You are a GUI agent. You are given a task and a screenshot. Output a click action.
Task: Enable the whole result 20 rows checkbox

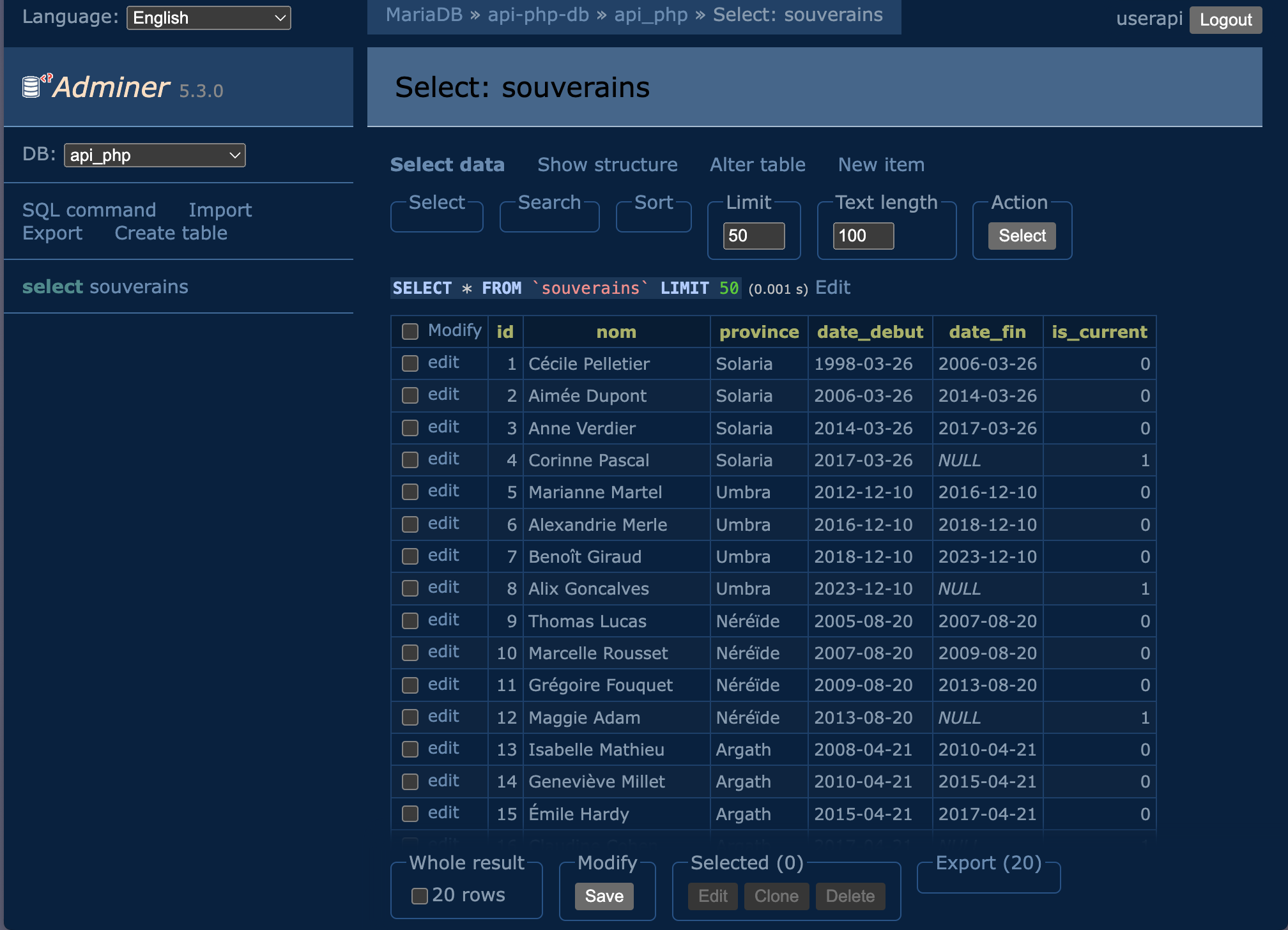click(x=419, y=896)
